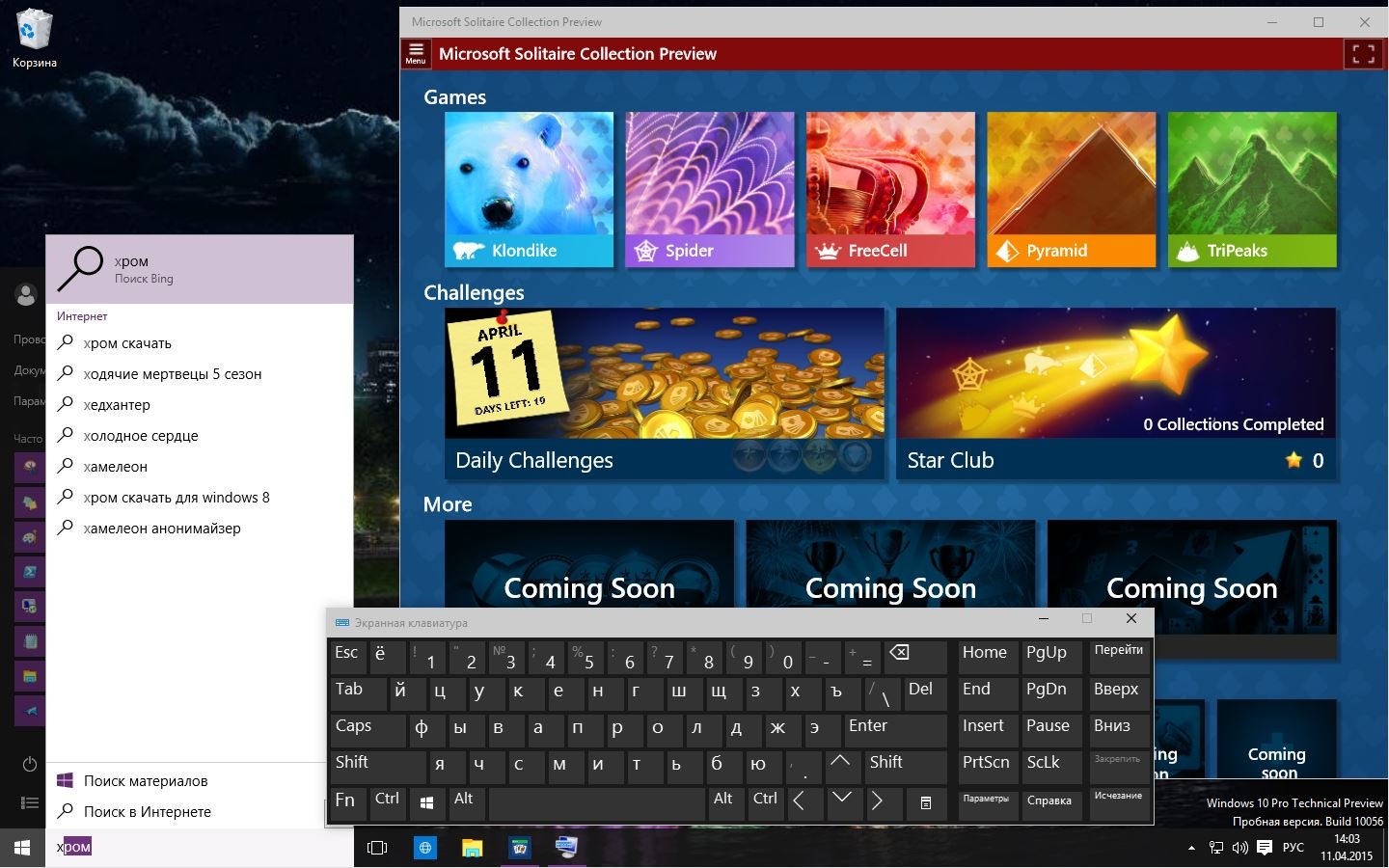This screenshot has width=1389, height=868.
Task: Open the FreeCell game tile
Action: (890, 189)
